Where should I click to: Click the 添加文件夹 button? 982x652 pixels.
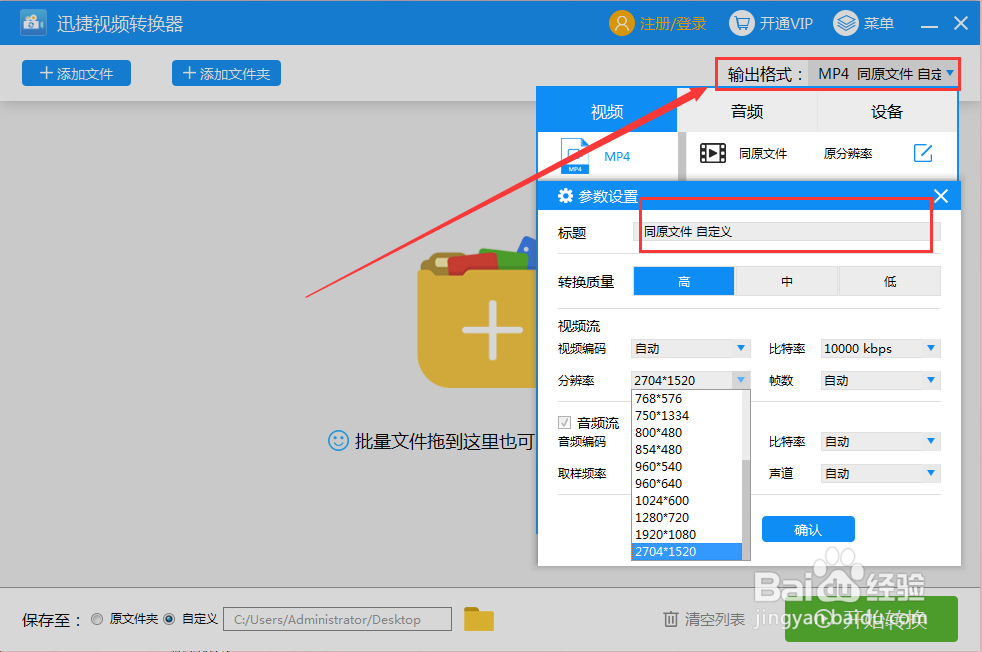point(226,73)
